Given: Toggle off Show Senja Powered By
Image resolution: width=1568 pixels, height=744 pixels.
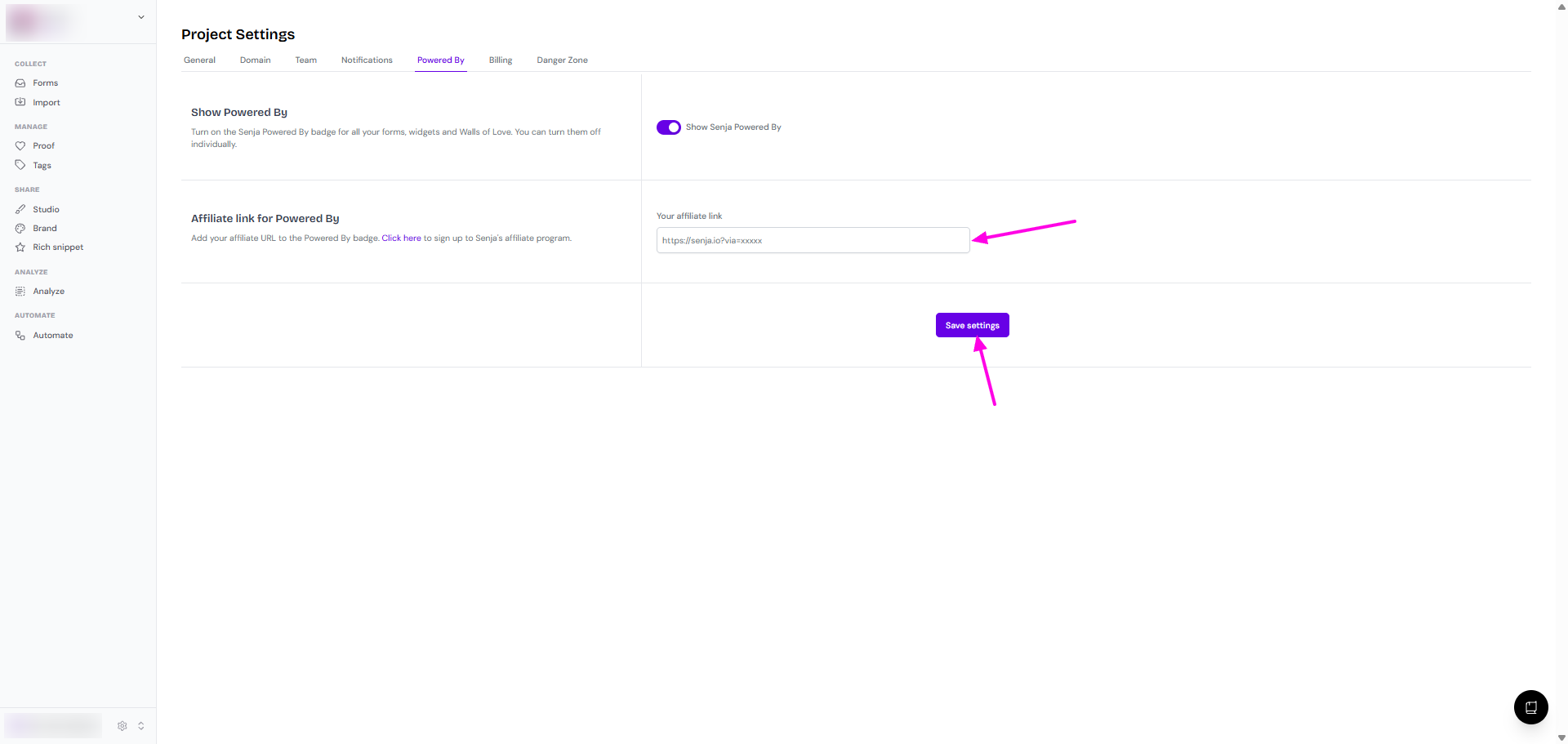Looking at the screenshot, I should point(668,127).
